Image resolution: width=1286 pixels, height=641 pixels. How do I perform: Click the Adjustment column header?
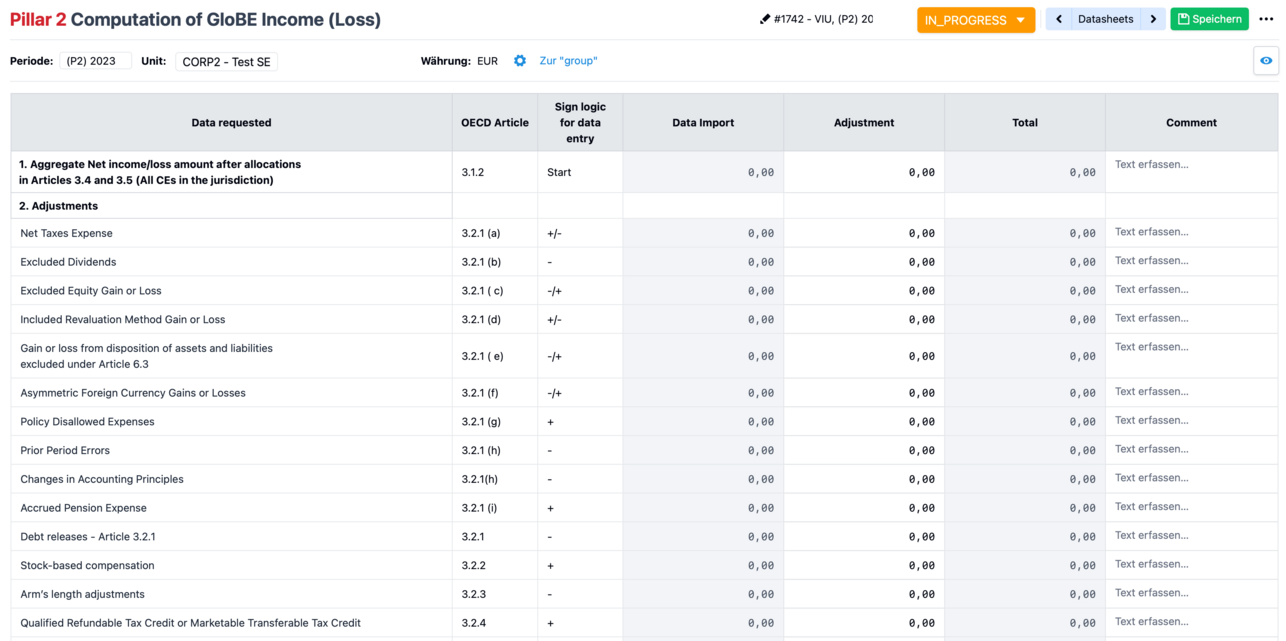click(x=864, y=123)
